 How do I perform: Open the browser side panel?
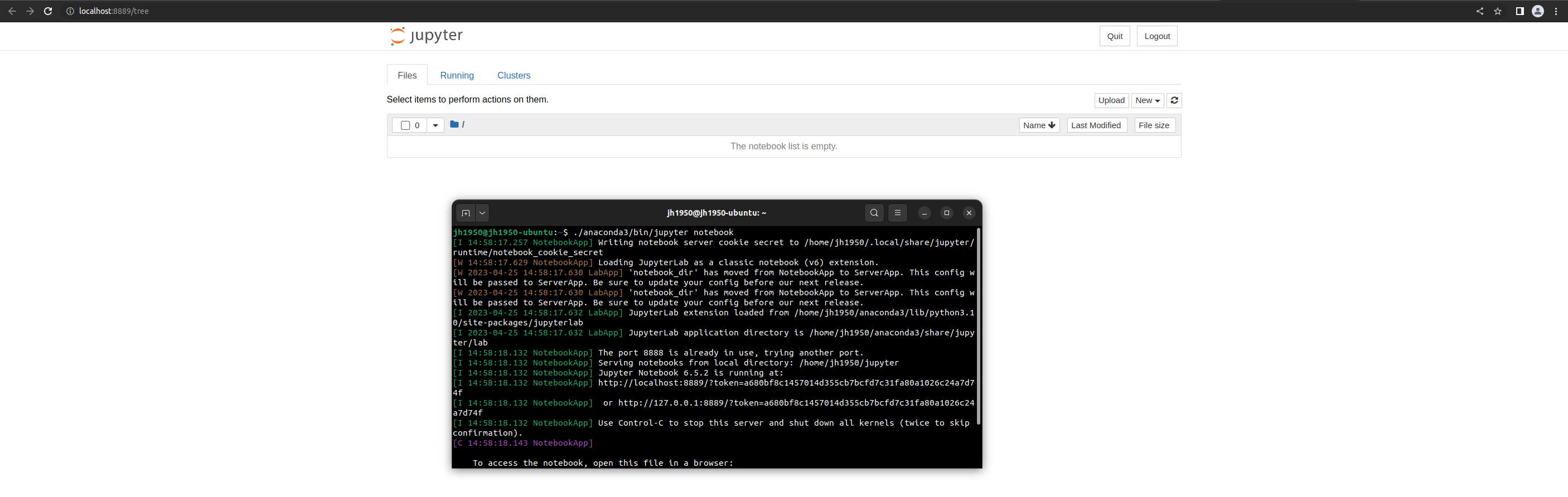point(1520,11)
